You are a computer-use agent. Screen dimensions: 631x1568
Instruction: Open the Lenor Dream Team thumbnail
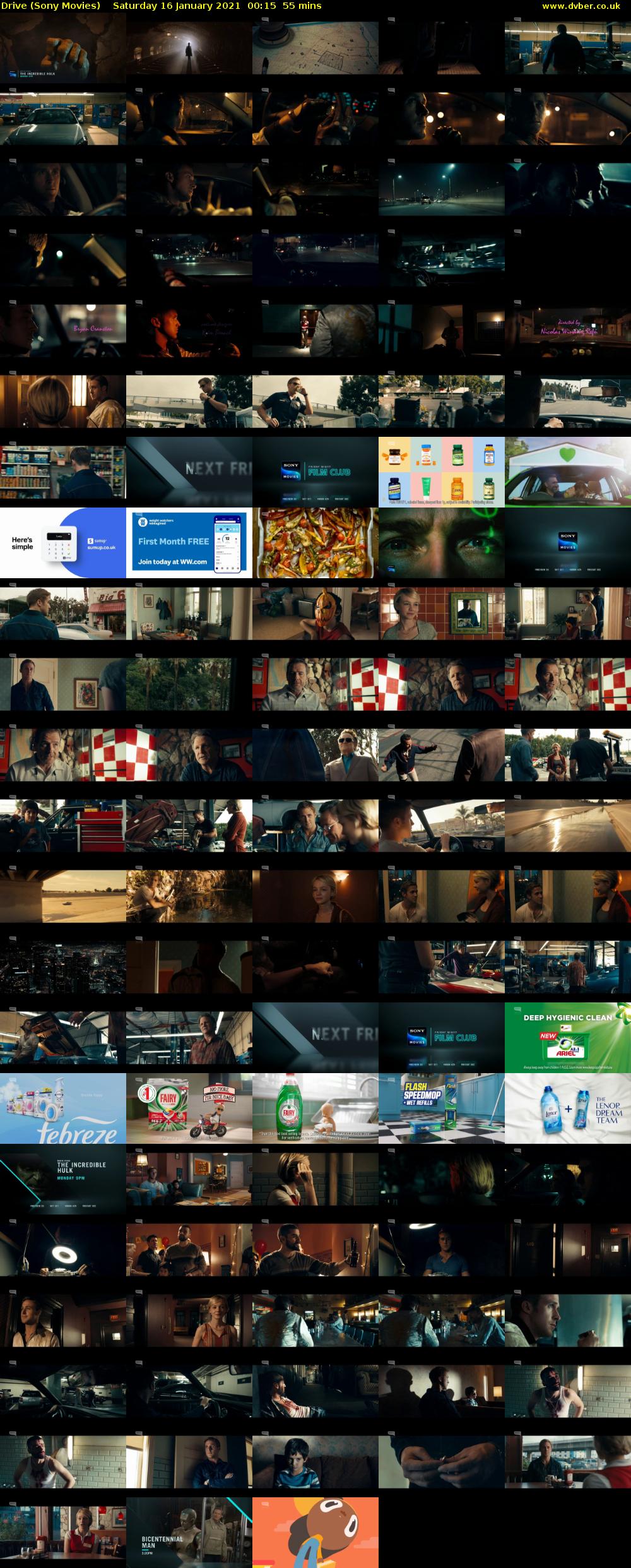[568, 1108]
